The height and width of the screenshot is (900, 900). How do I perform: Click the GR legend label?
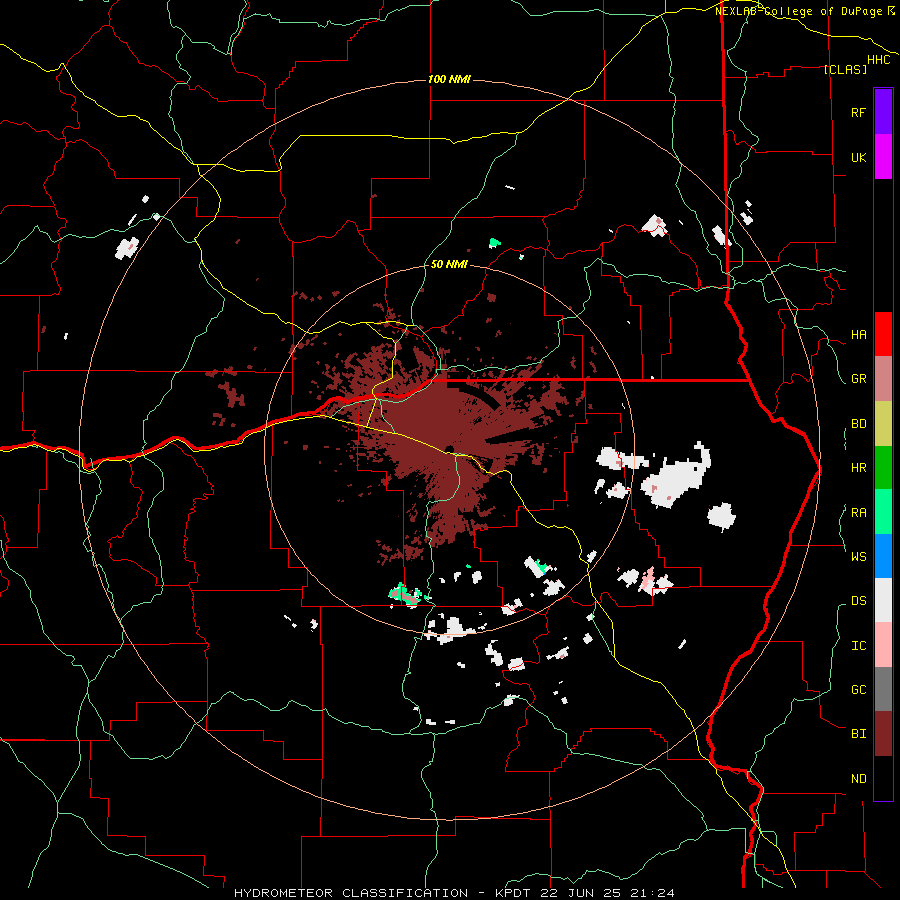pyautogui.click(x=858, y=379)
